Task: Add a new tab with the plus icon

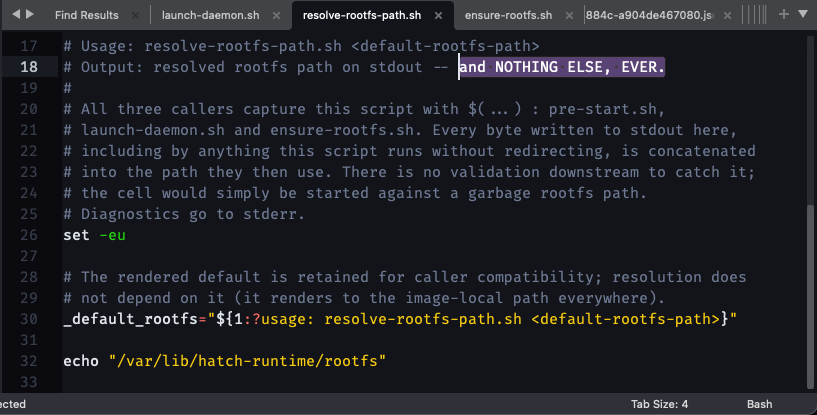Action: click(784, 14)
